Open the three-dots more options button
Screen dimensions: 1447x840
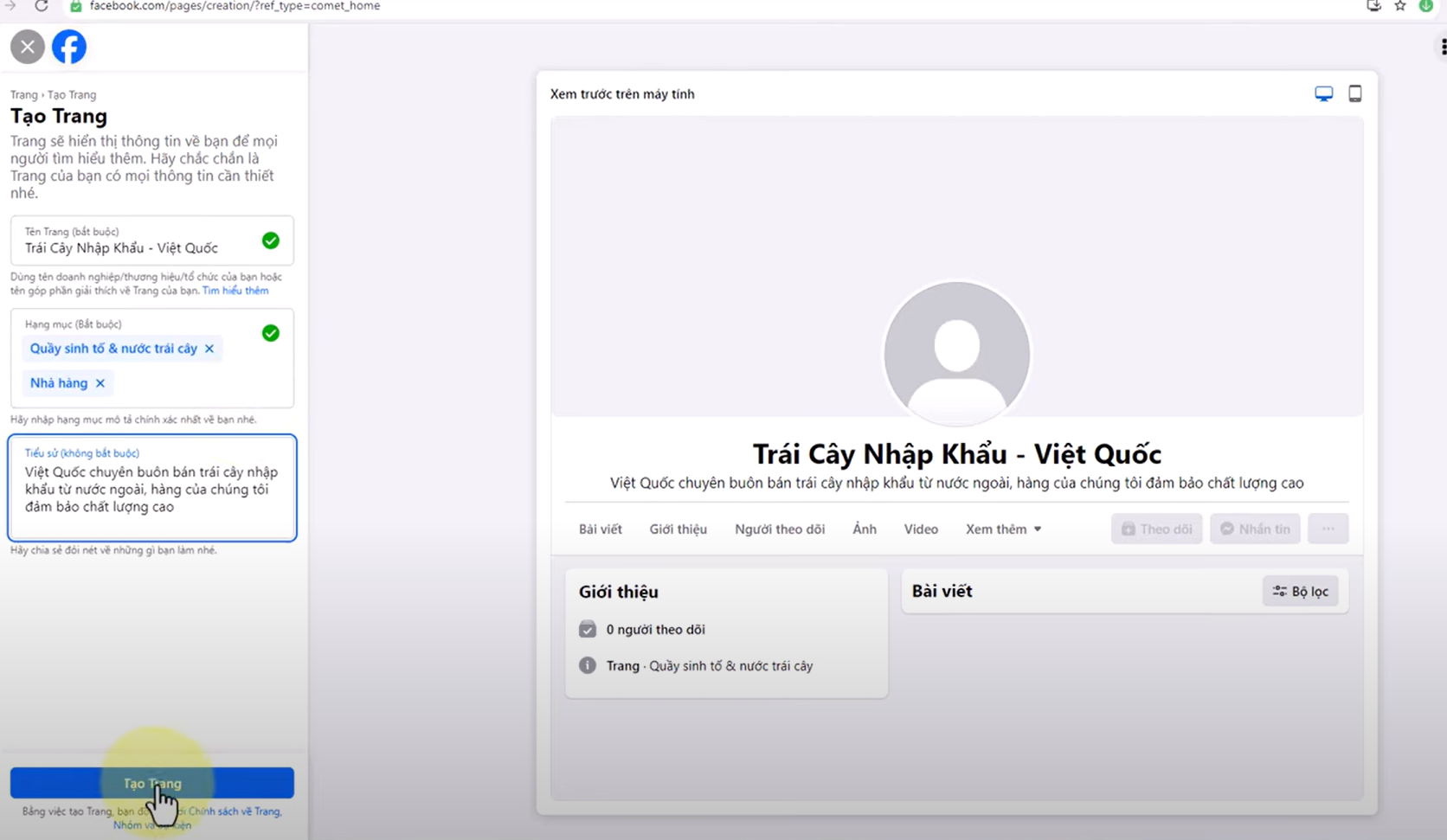[x=1328, y=529]
